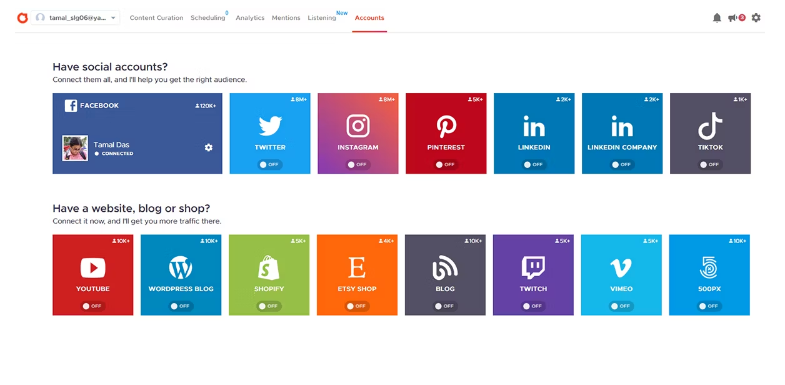Open the announcements megaphone icon
The width and height of the screenshot is (785, 385).
click(732, 18)
